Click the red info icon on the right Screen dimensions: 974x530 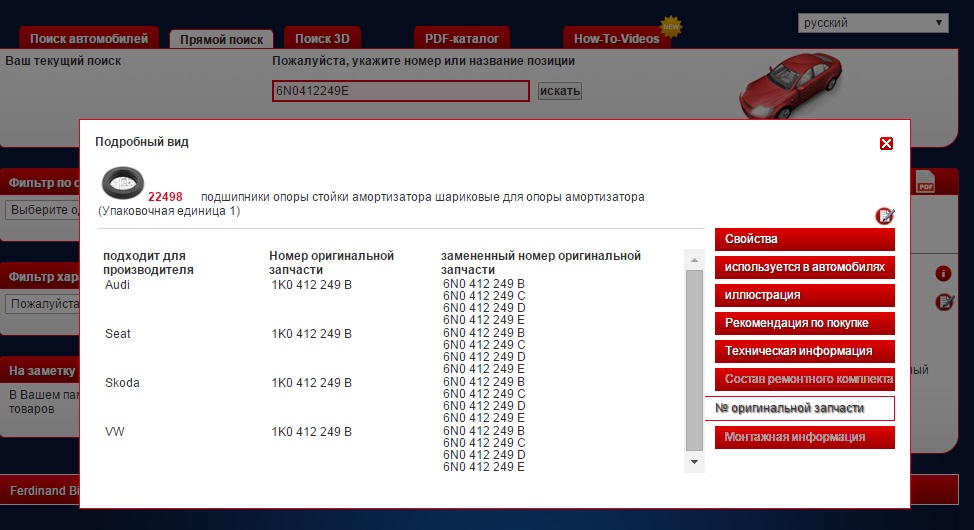(943, 273)
